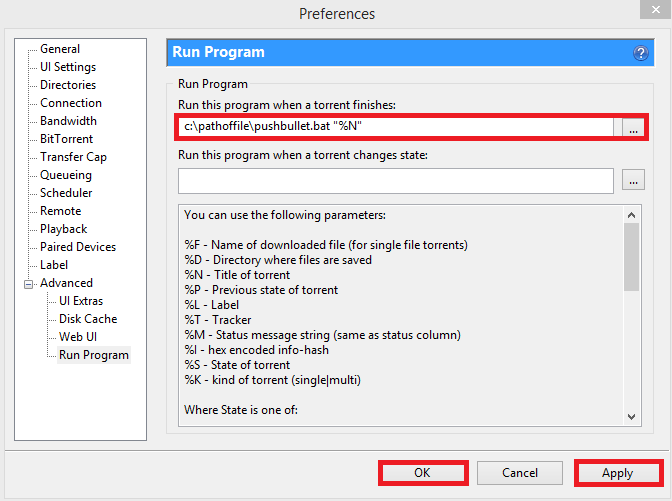
Task: Focus the torrent changes state field
Action: (x=396, y=181)
